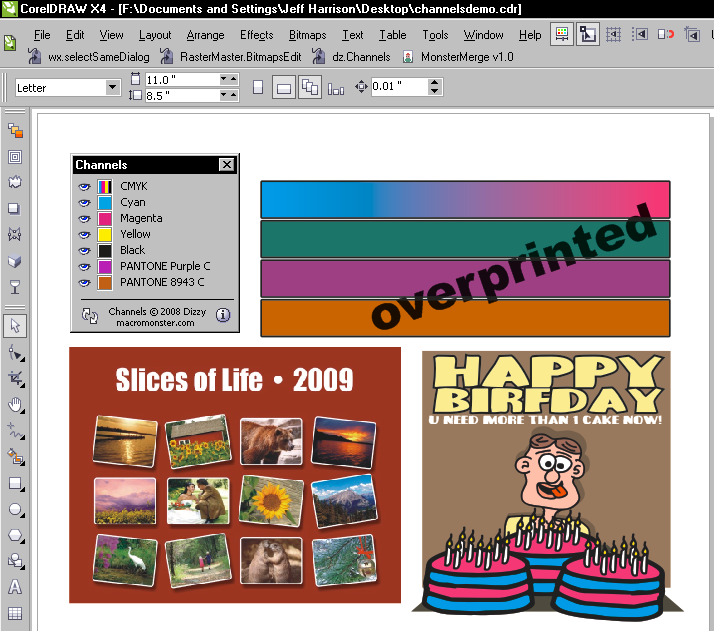Click the page width 11.0 field
The width and height of the screenshot is (714, 631).
[182, 80]
